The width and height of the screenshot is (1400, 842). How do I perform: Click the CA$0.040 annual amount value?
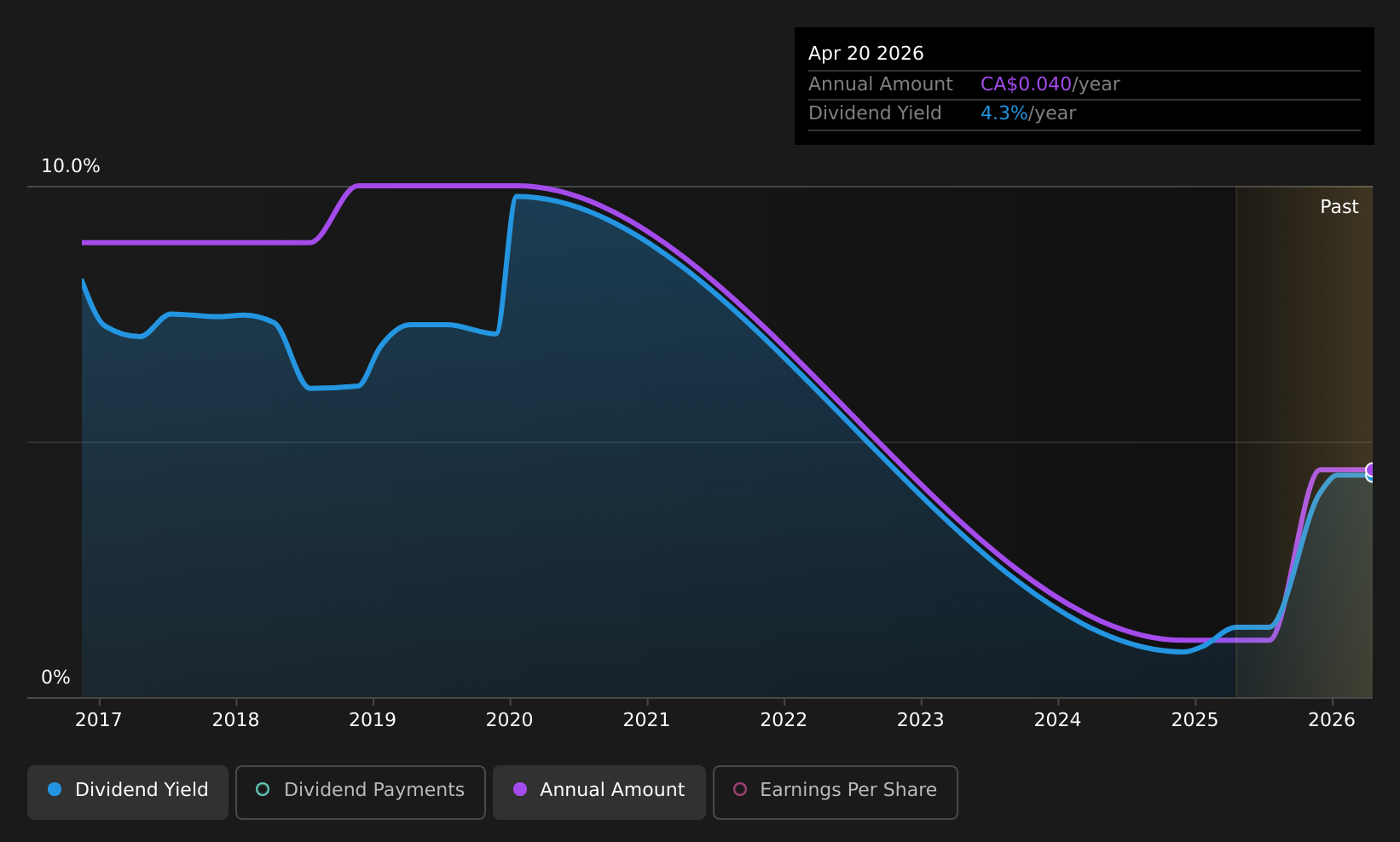(x=1026, y=84)
